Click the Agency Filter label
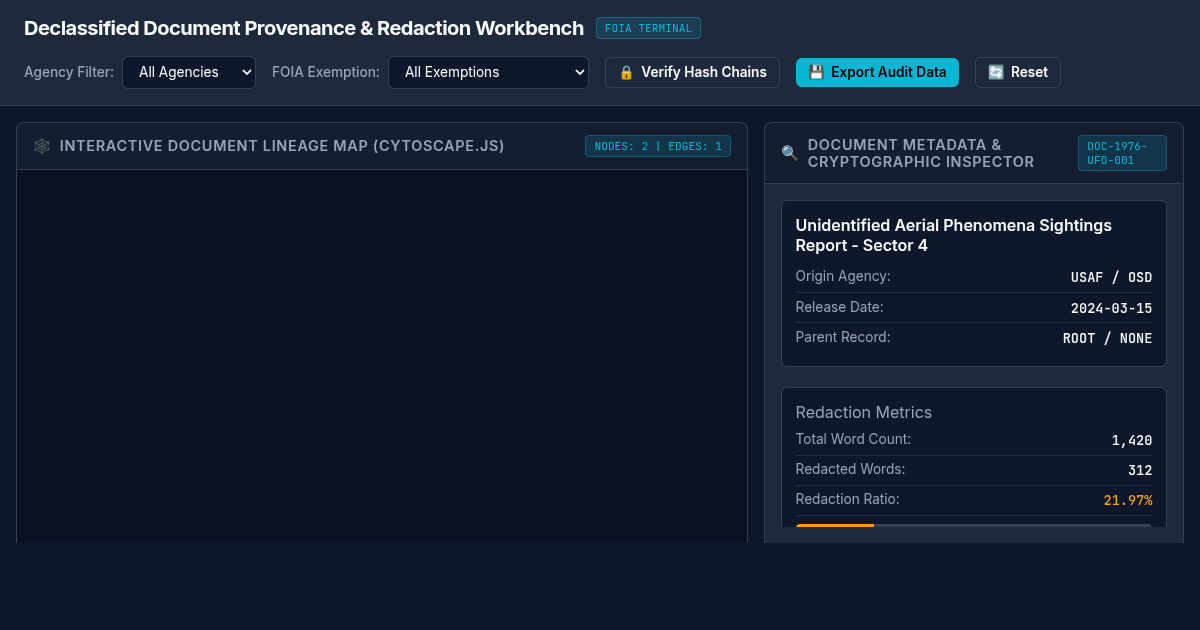1200x630 pixels. point(69,72)
